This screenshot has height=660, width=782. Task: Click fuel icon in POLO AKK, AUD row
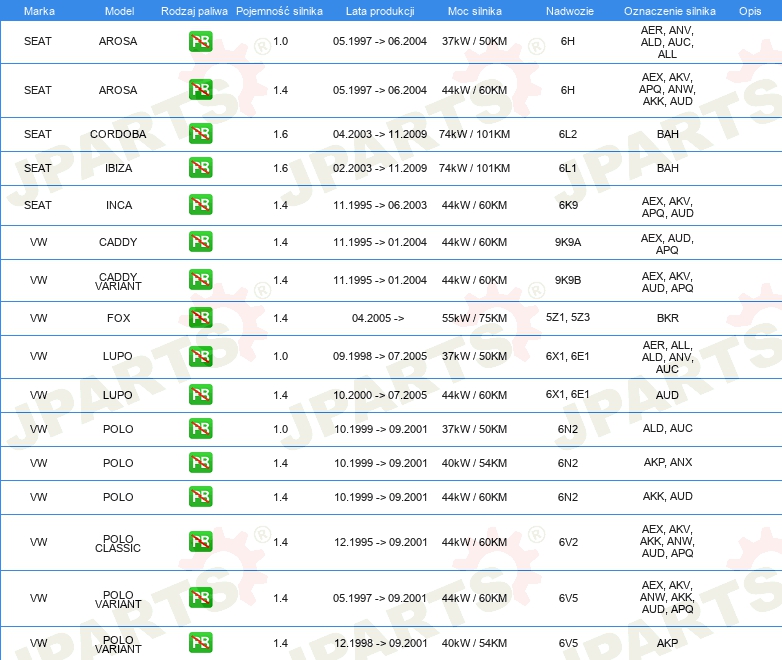click(x=200, y=496)
